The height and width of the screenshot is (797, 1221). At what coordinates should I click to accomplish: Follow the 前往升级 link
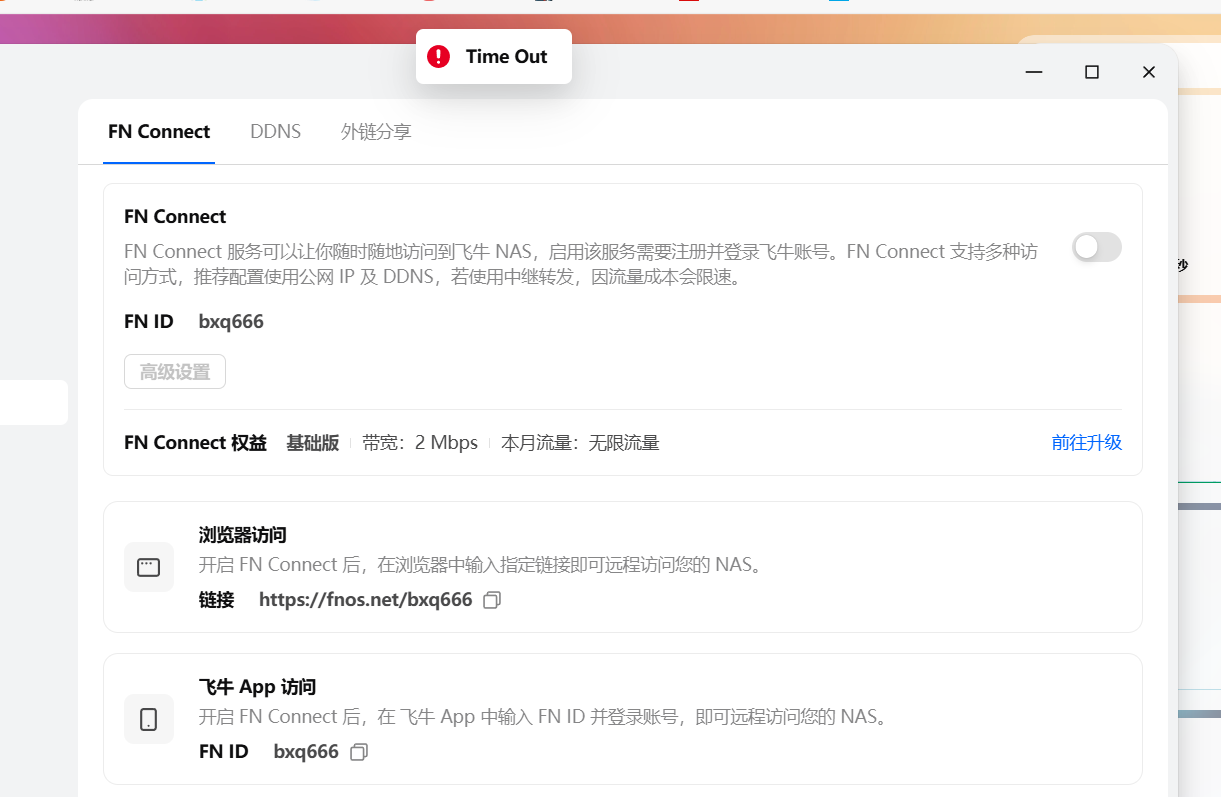(1087, 443)
